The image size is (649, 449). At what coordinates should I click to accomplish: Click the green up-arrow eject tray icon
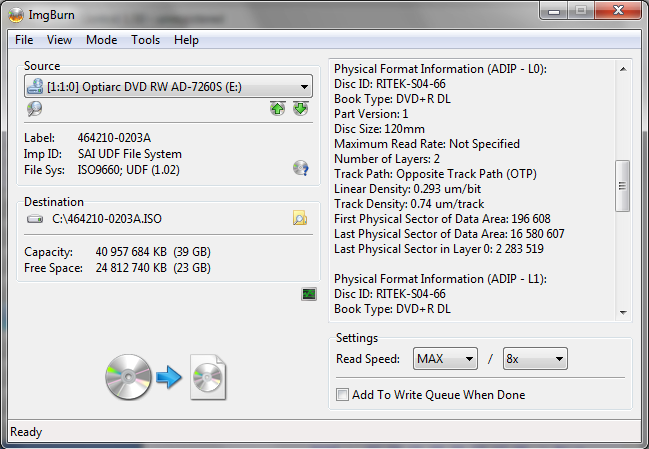tap(277, 109)
